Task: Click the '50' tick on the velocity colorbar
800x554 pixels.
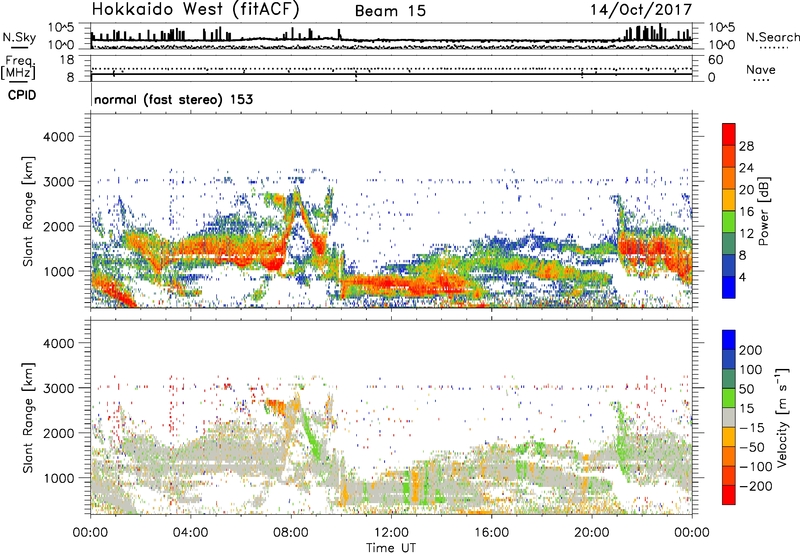Action: point(746,389)
